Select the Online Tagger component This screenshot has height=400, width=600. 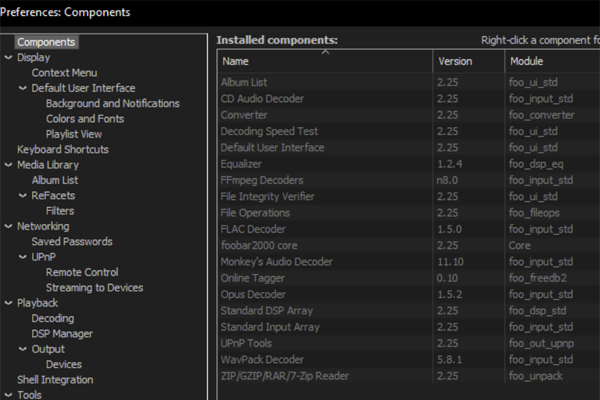click(x=409, y=278)
